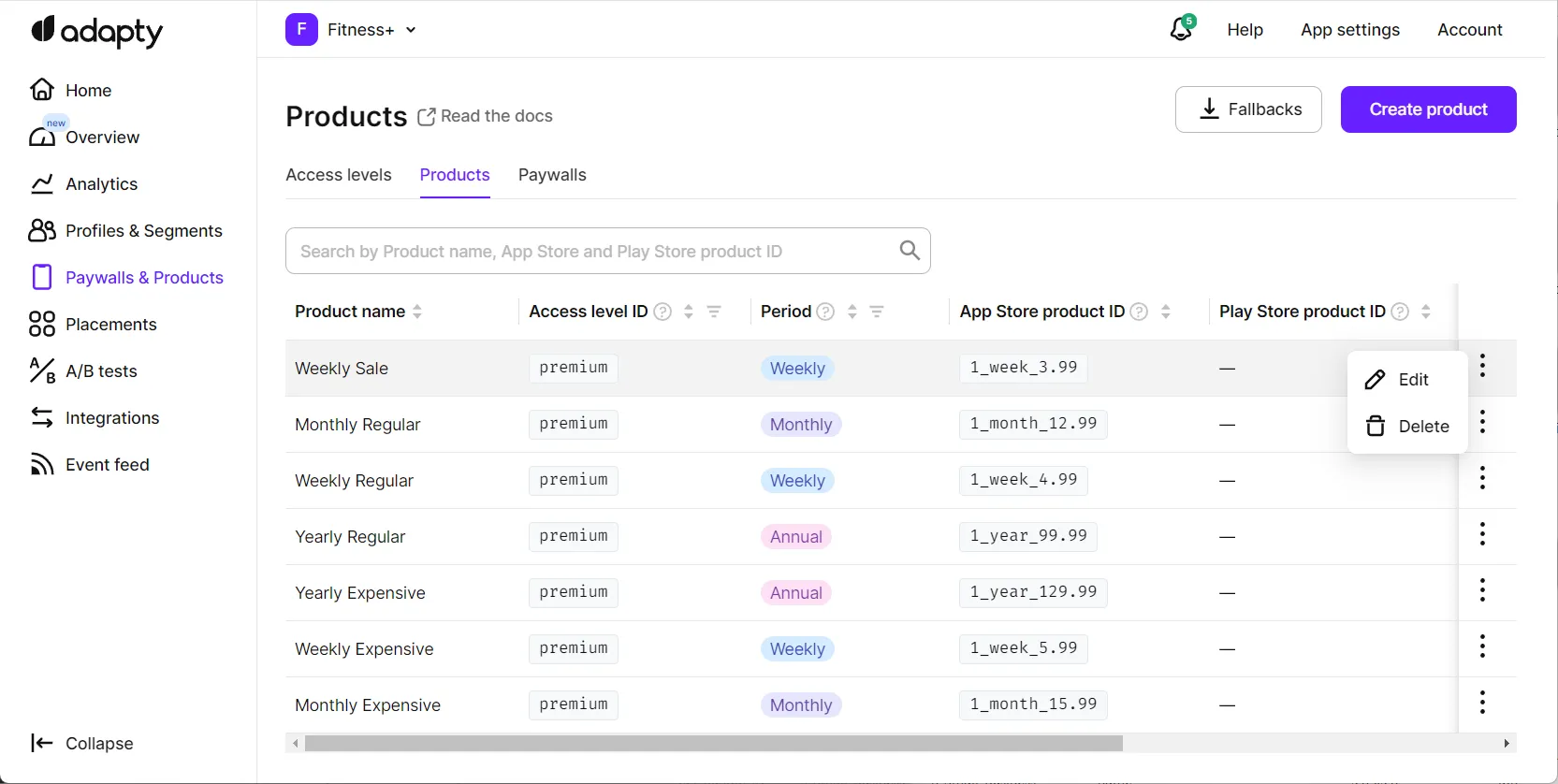Open the notifications bell icon
Image resolution: width=1558 pixels, height=784 pixels.
pos(1181,30)
